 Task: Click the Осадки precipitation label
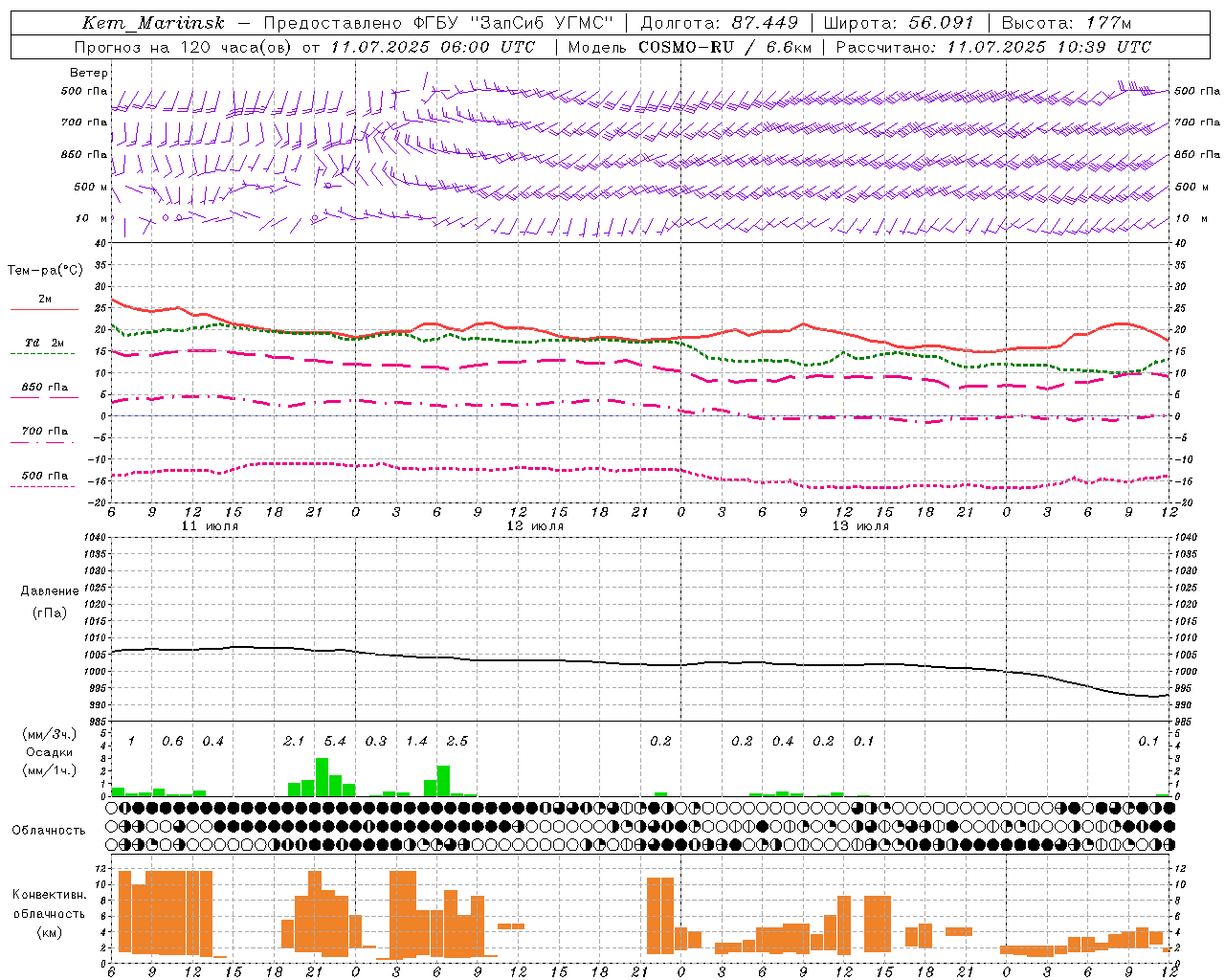click(x=49, y=753)
